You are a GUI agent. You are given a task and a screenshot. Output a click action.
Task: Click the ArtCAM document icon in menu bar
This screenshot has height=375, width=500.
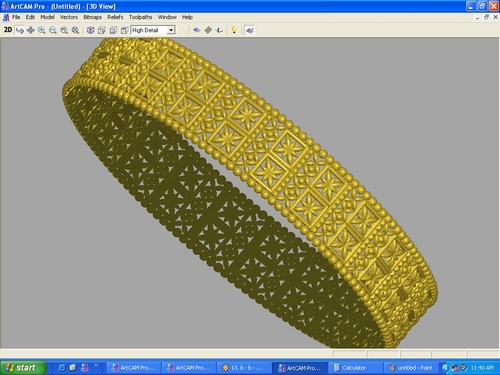(x=5, y=17)
